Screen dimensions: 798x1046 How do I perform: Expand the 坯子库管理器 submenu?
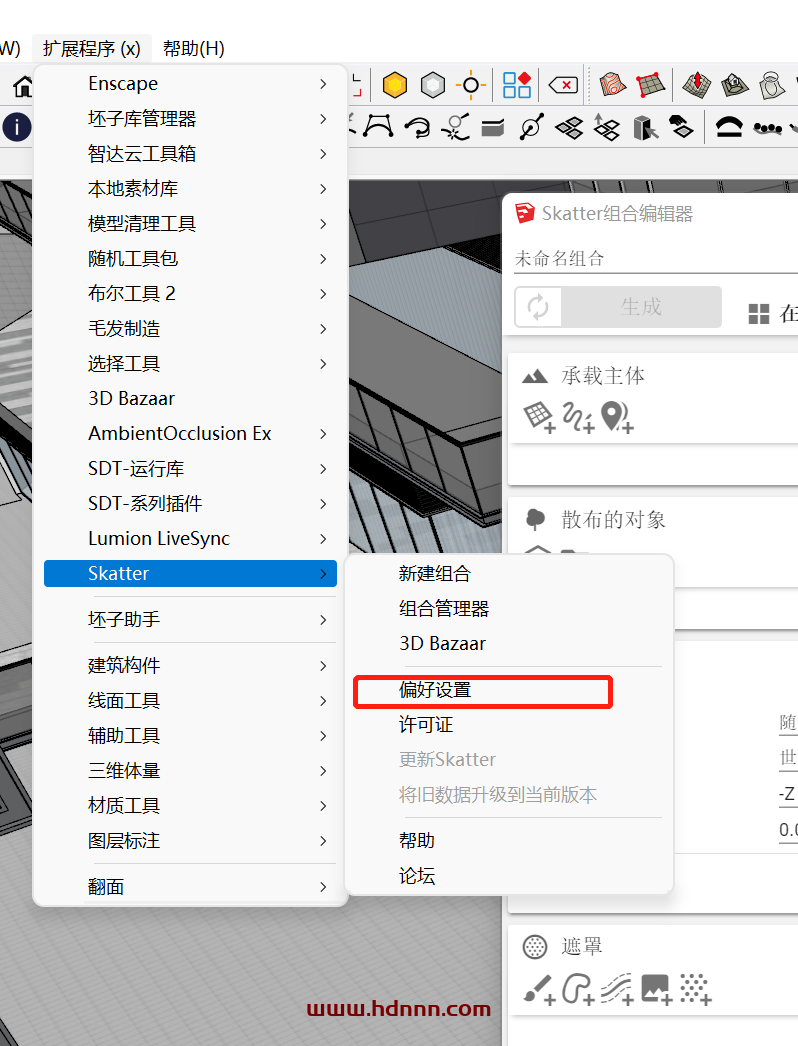tap(190, 119)
